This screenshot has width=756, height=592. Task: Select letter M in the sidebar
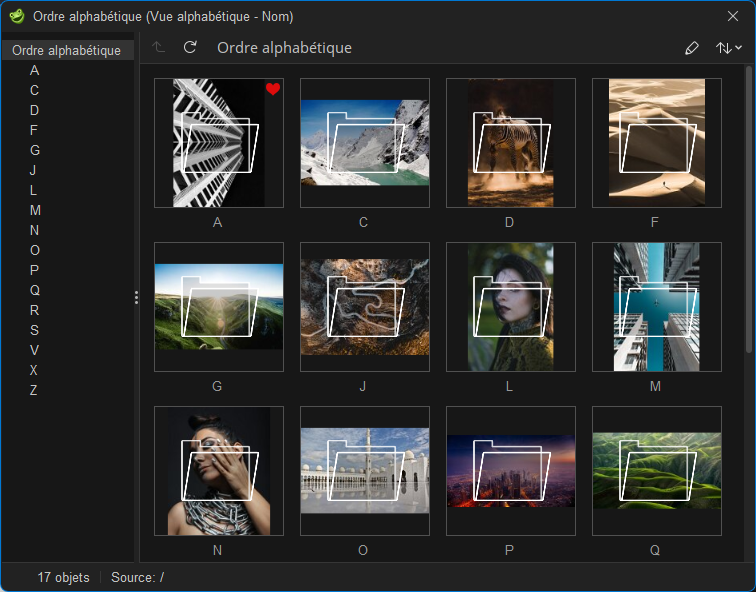click(x=35, y=210)
